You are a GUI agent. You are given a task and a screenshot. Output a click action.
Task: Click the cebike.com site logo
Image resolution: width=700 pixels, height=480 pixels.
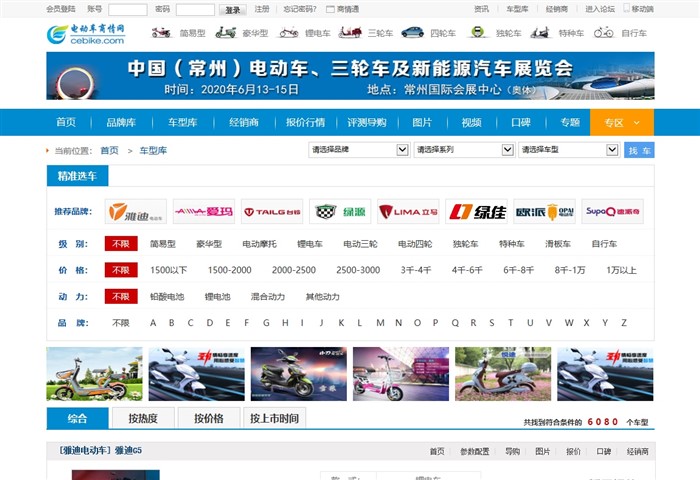coord(85,34)
